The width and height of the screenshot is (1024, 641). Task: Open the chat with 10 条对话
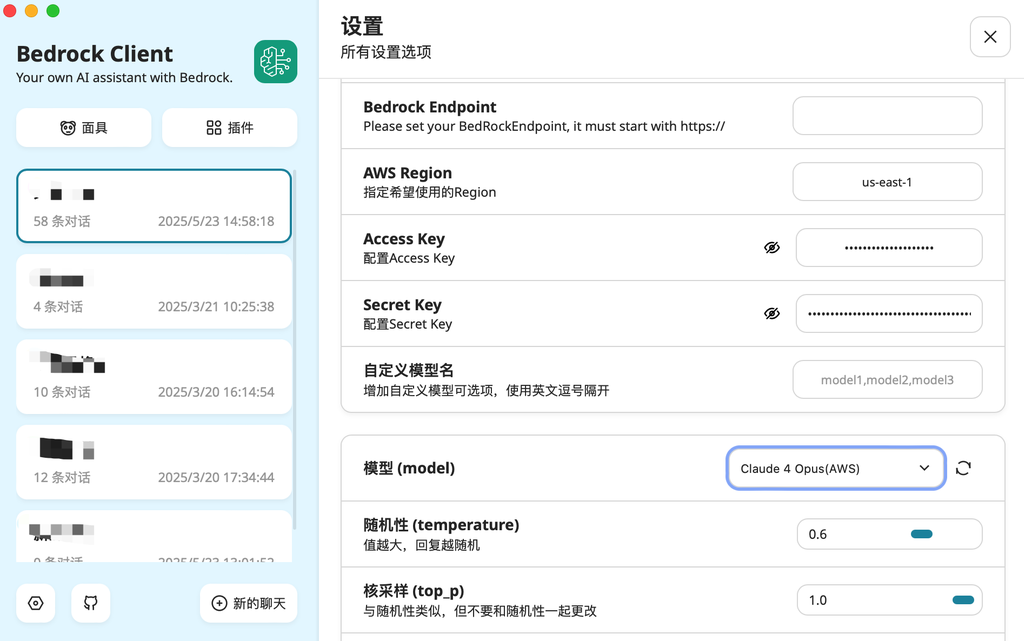[154, 377]
